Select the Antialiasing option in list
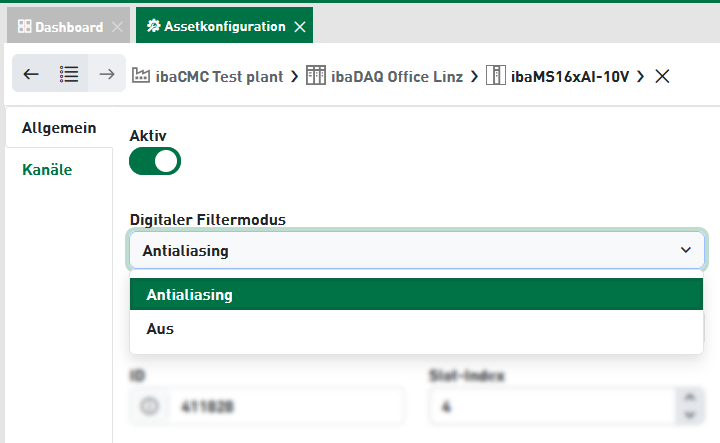The height and width of the screenshot is (443, 720). pos(416,294)
